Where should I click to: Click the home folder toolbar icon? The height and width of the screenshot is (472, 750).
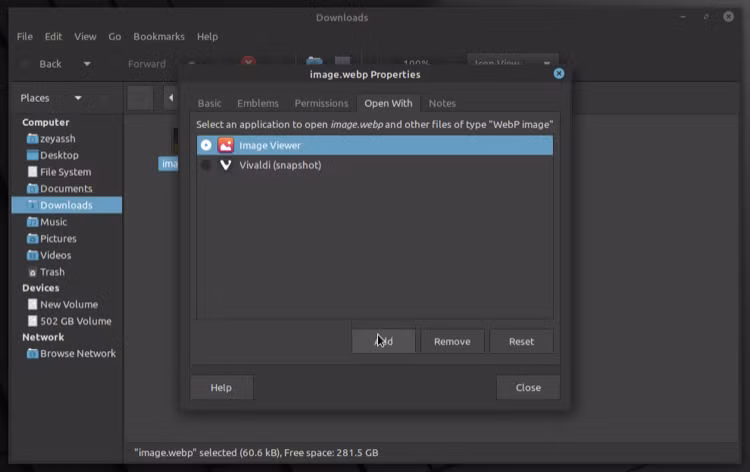tap(314, 61)
